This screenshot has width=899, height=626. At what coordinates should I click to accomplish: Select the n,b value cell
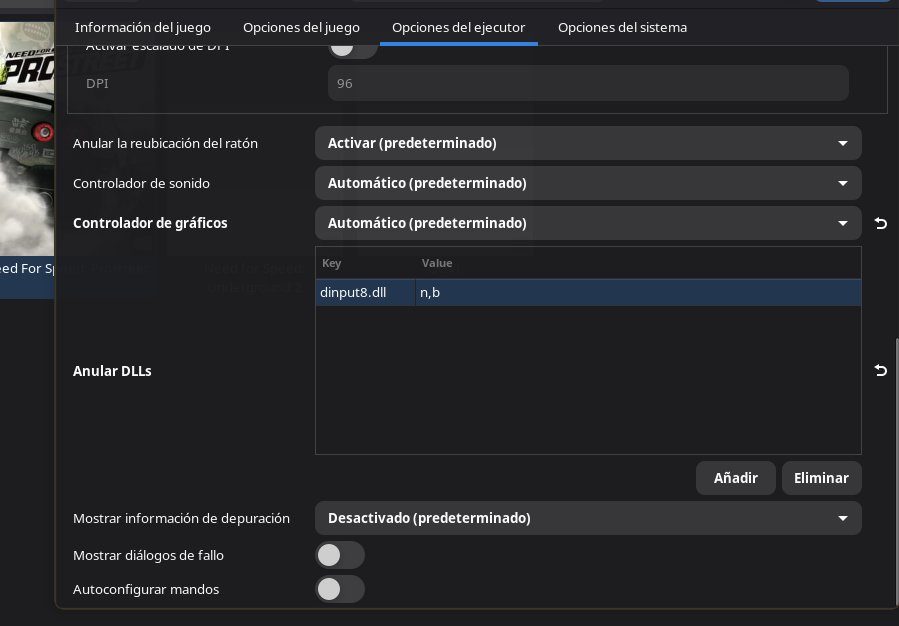(x=638, y=292)
